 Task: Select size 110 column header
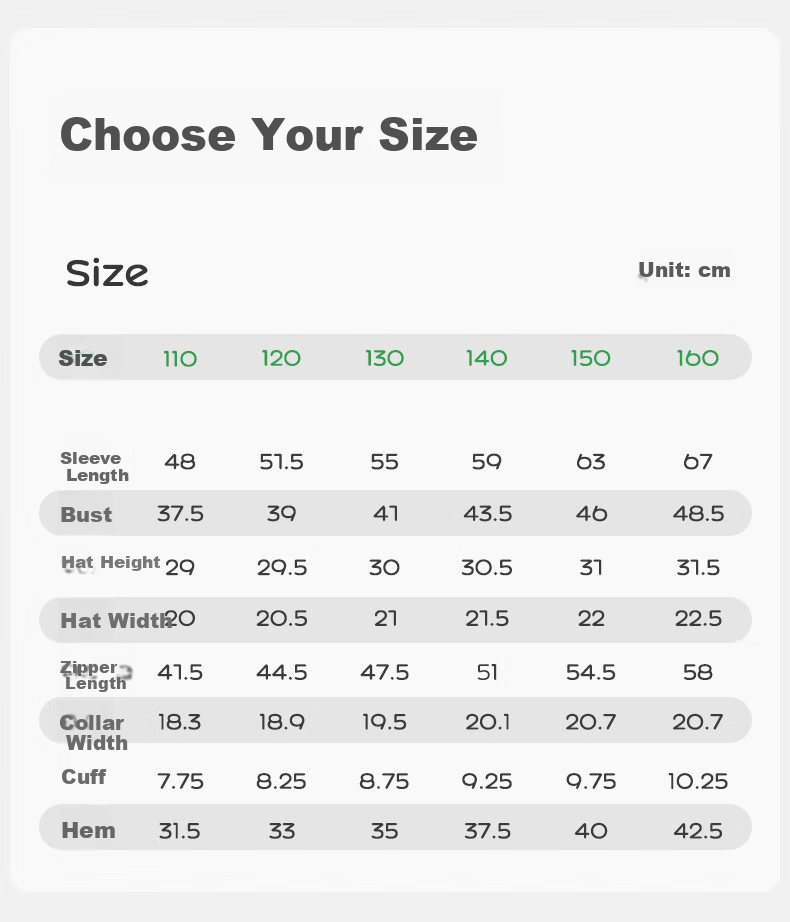click(180, 359)
